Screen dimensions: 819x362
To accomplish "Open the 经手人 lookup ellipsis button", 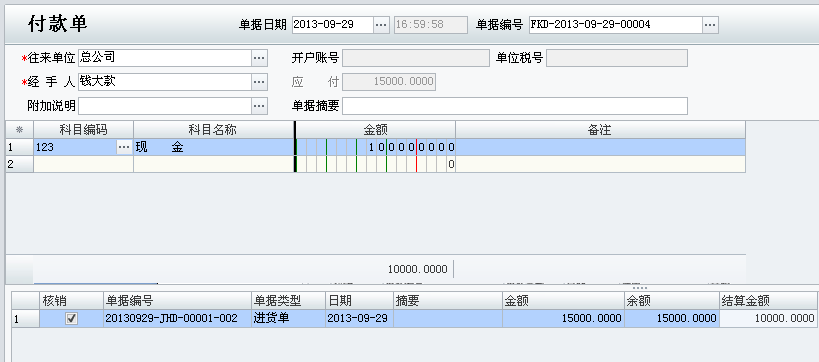I will 260,82.
